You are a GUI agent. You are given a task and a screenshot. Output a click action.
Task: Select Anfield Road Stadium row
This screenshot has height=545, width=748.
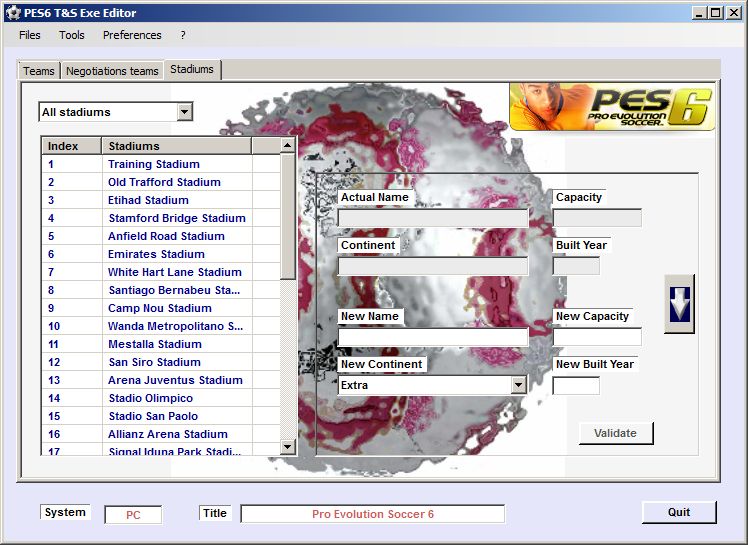pos(161,236)
